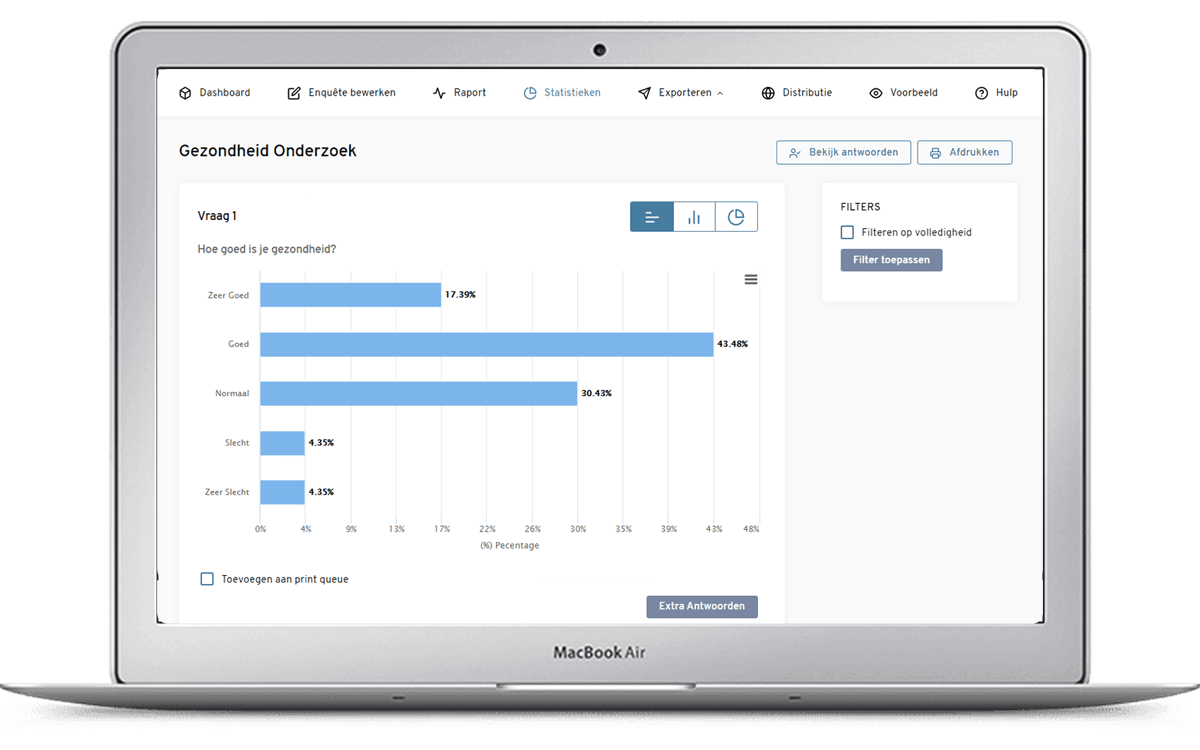Click the Afdrukken print button
This screenshot has height=750, width=1200.
click(965, 153)
